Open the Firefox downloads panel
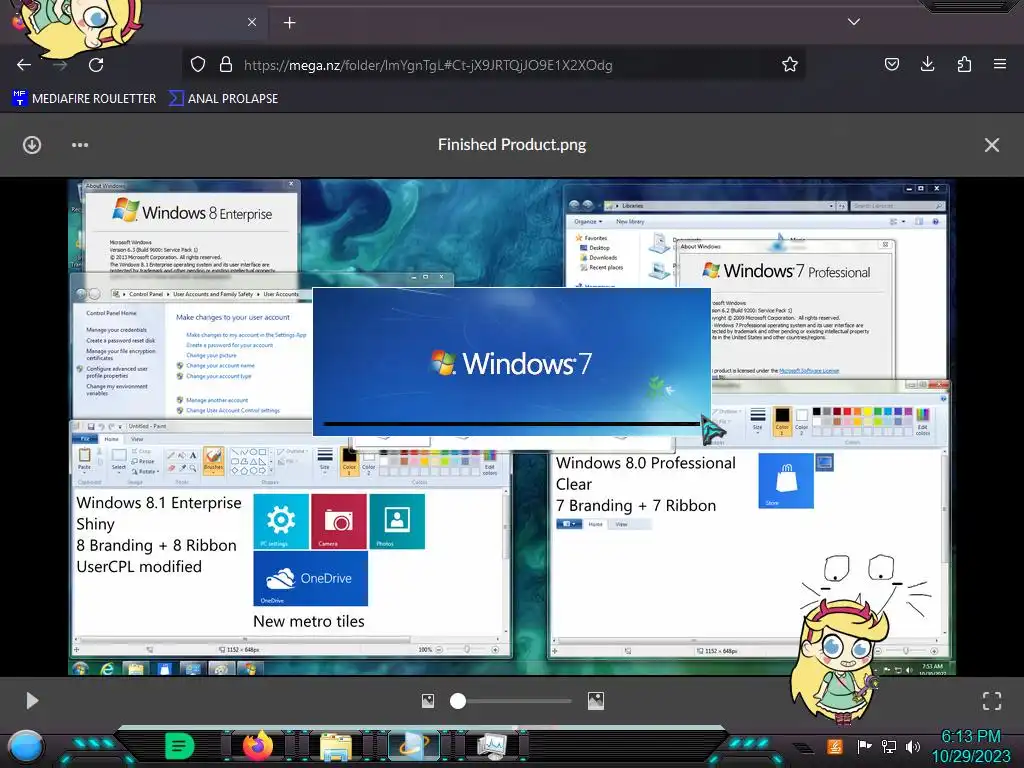 [x=927, y=64]
